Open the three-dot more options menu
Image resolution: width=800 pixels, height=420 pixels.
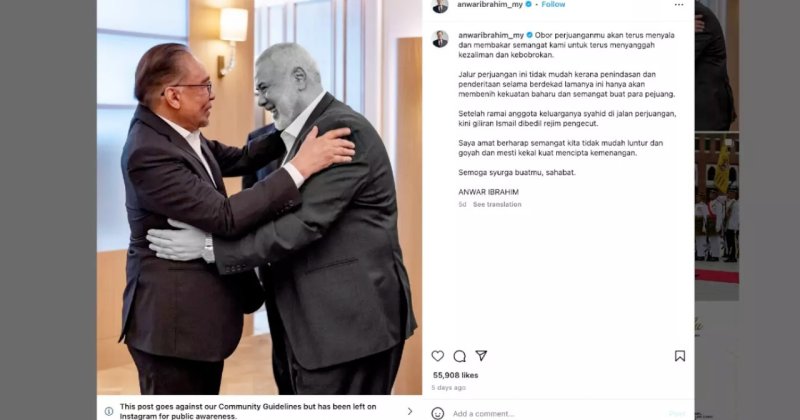tap(679, 5)
